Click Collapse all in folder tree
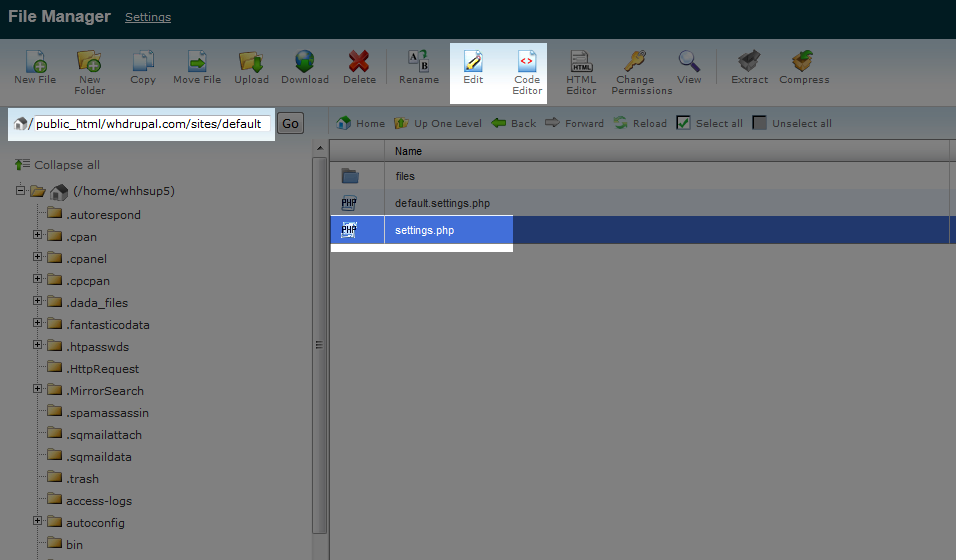 58,165
